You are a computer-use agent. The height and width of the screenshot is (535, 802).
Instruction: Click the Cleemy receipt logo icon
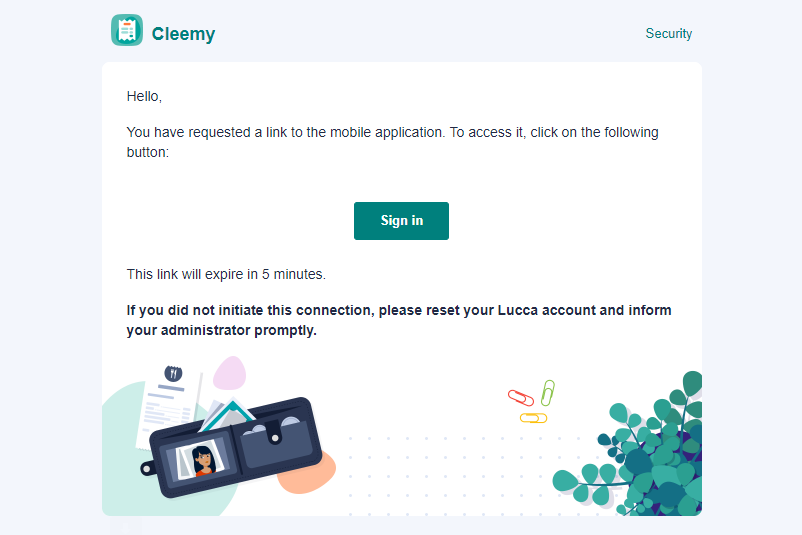127,30
